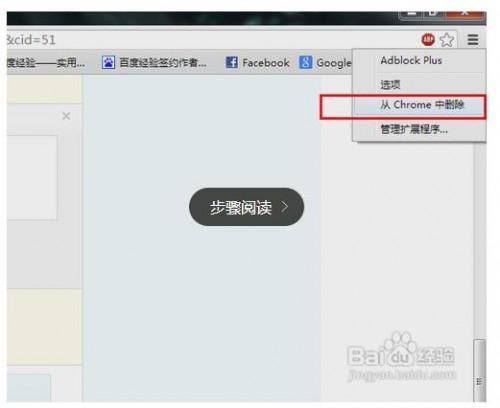
Task: Open the 度经验——实用 bookmark
Action: pyautogui.click(x=46, y=62)
